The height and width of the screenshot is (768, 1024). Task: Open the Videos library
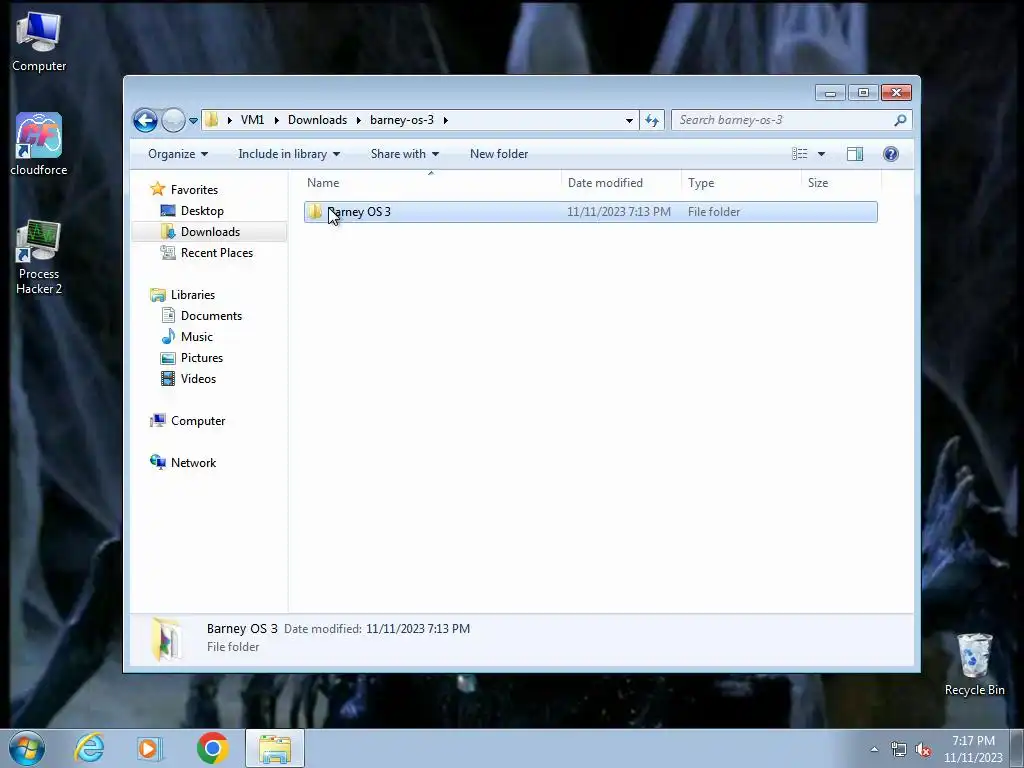point(198,378)
